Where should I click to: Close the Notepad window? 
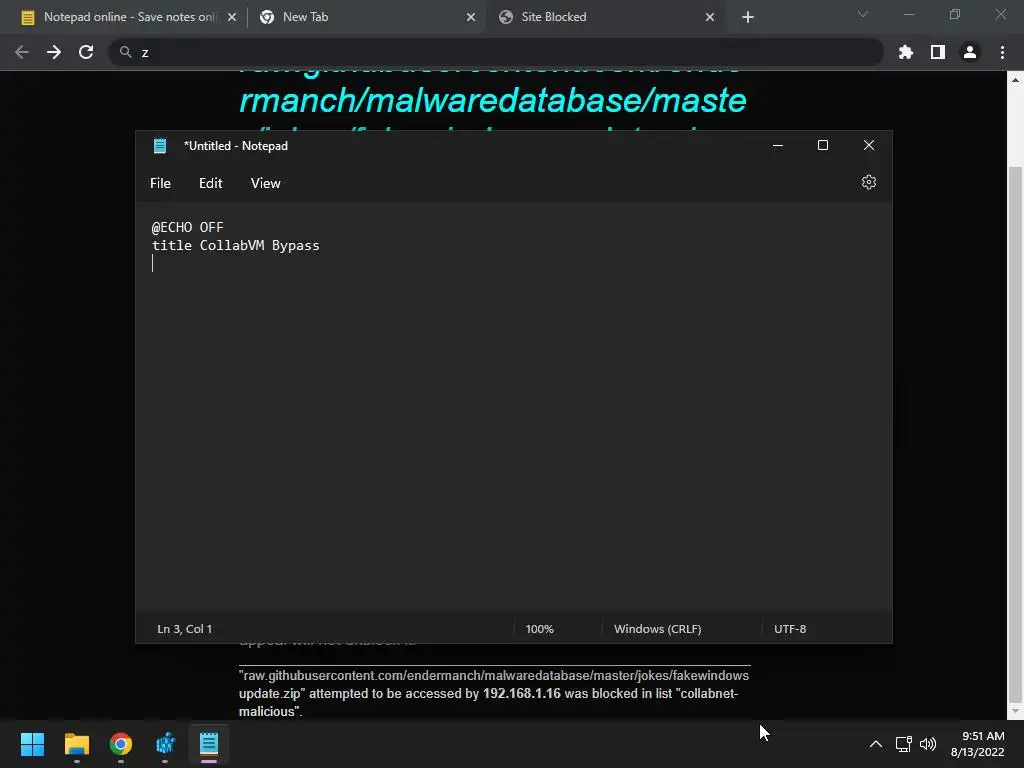pos(869,145)
